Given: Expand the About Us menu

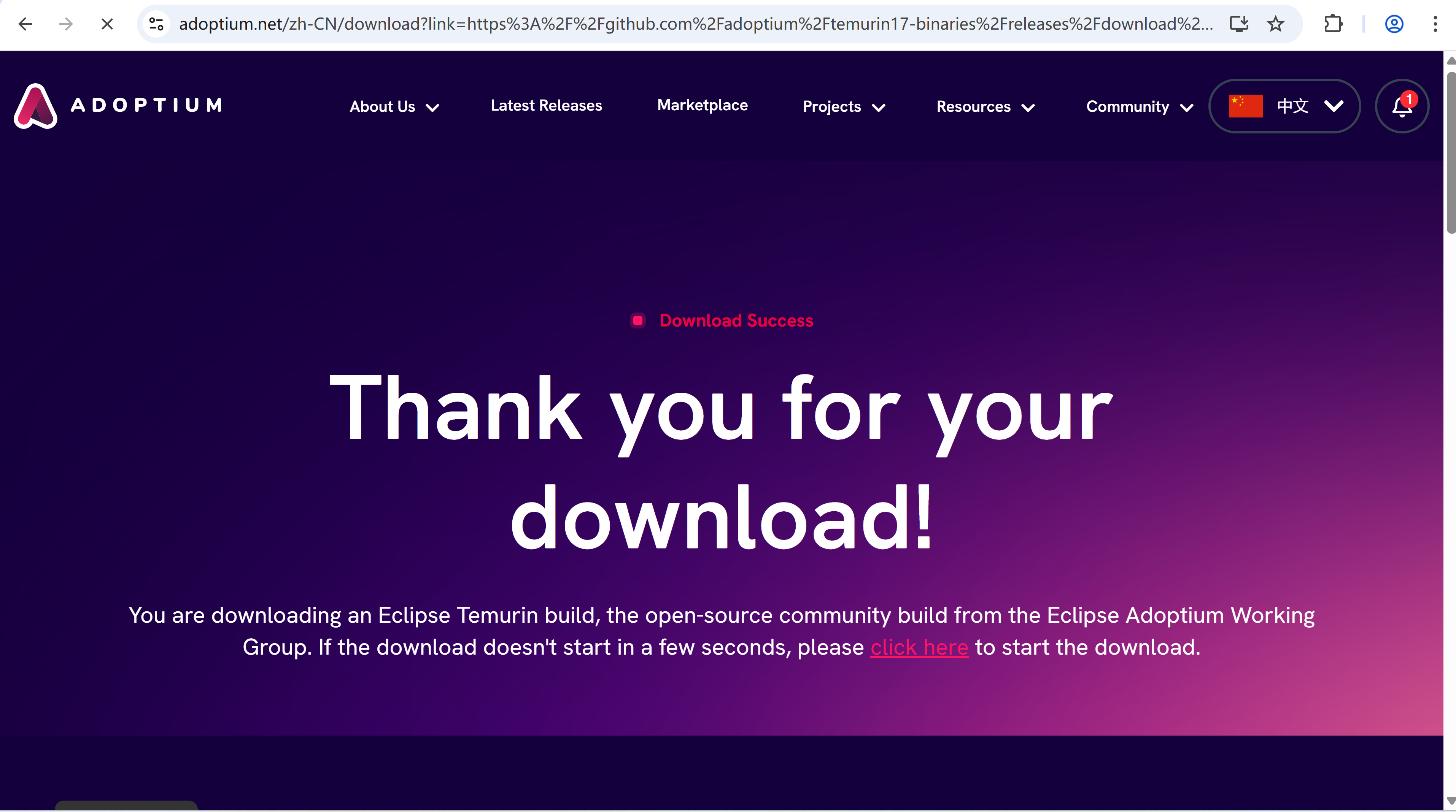Looking at the screenshot, I should pyautogui.click(x=394, y=106).
